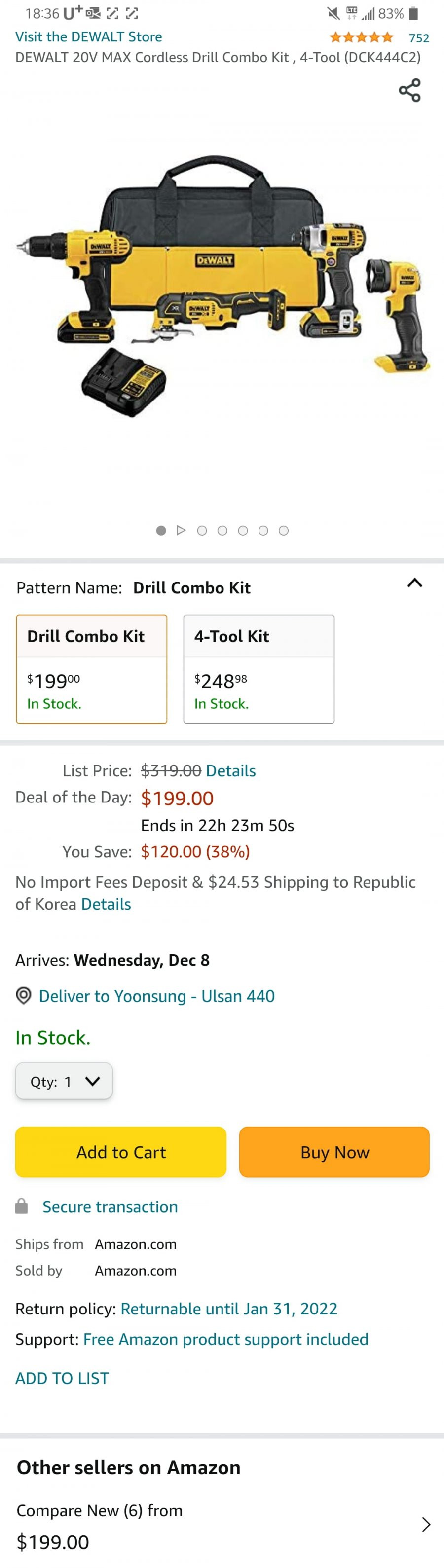
Task: Select the 4-Tool Kit option
Action: pos(259,669)
